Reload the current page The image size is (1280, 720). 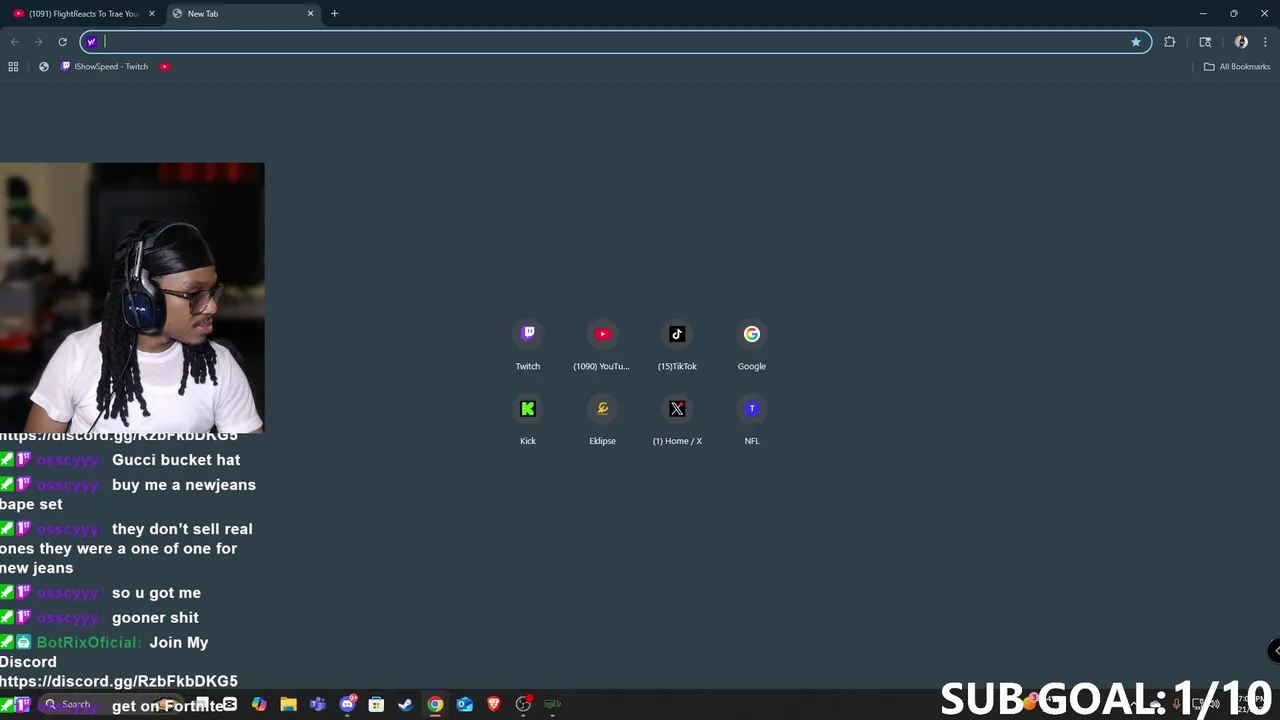click(x=62, y=41)
